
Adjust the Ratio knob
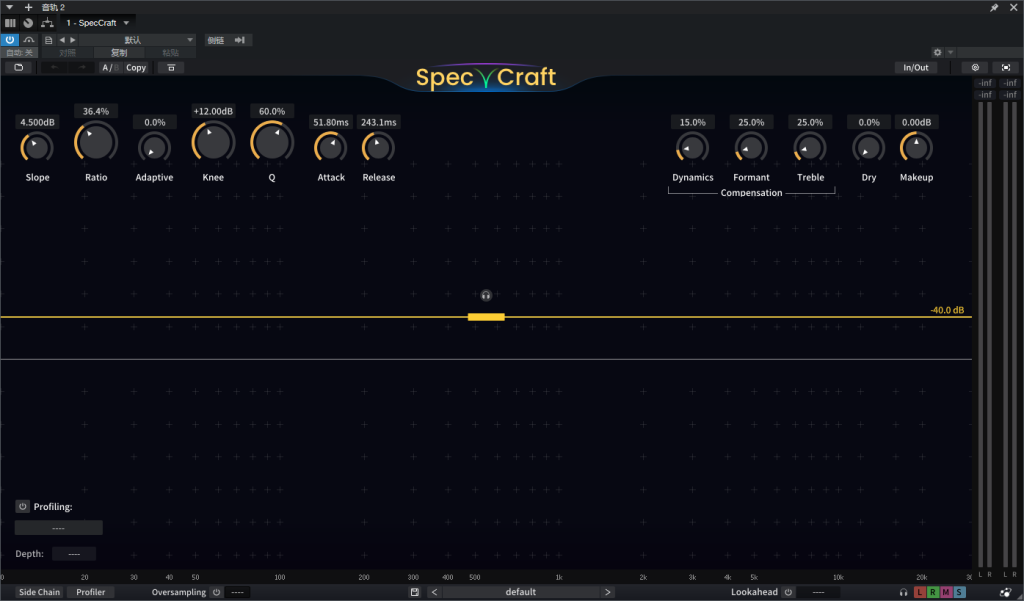[96, 141]
